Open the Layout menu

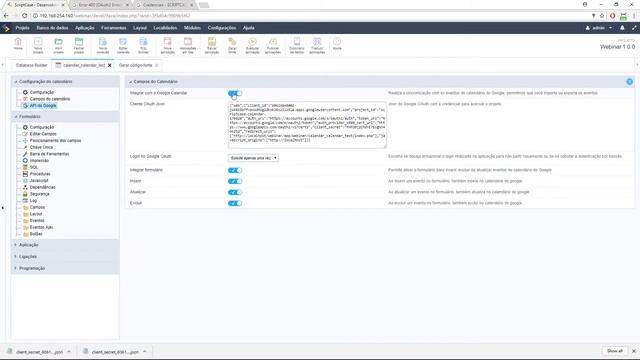tap(140, 28)
